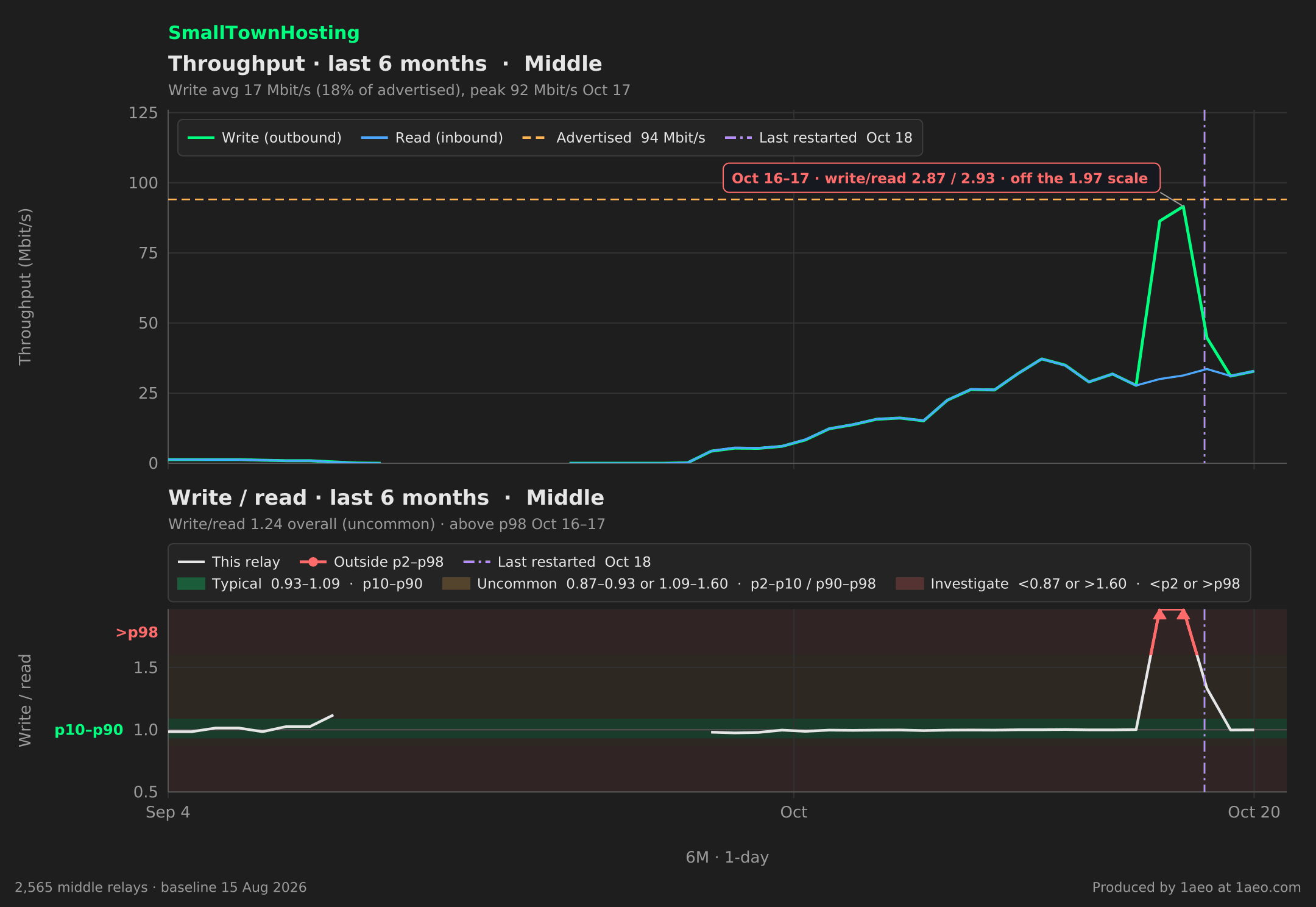Click the green Typical band swatch
The width and height of the screenshot is (1316, 907).
pyautogui.click(x=191, y=584)
